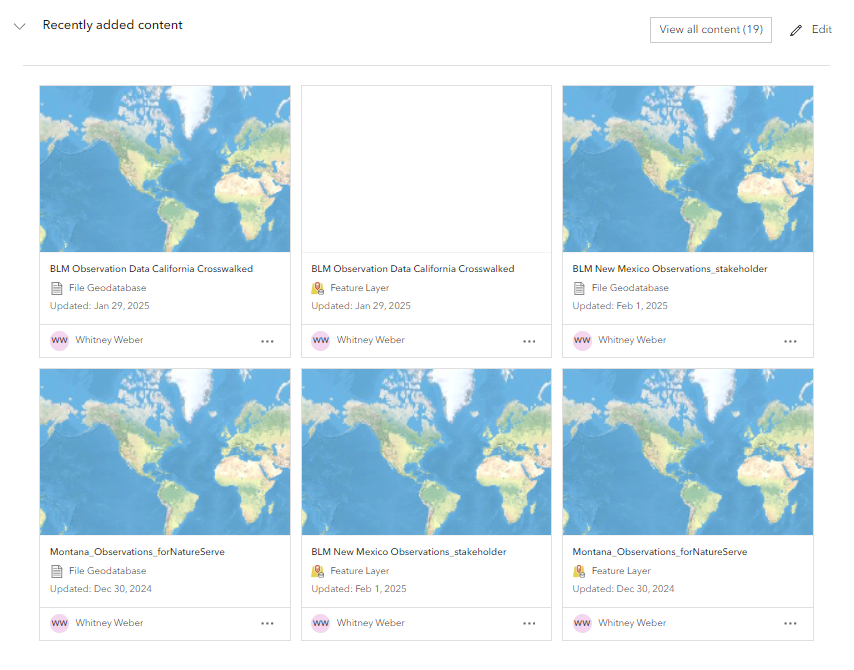Click the Edit link text
Viewport: 854px width, 670px height.
[x=821, y=29]
